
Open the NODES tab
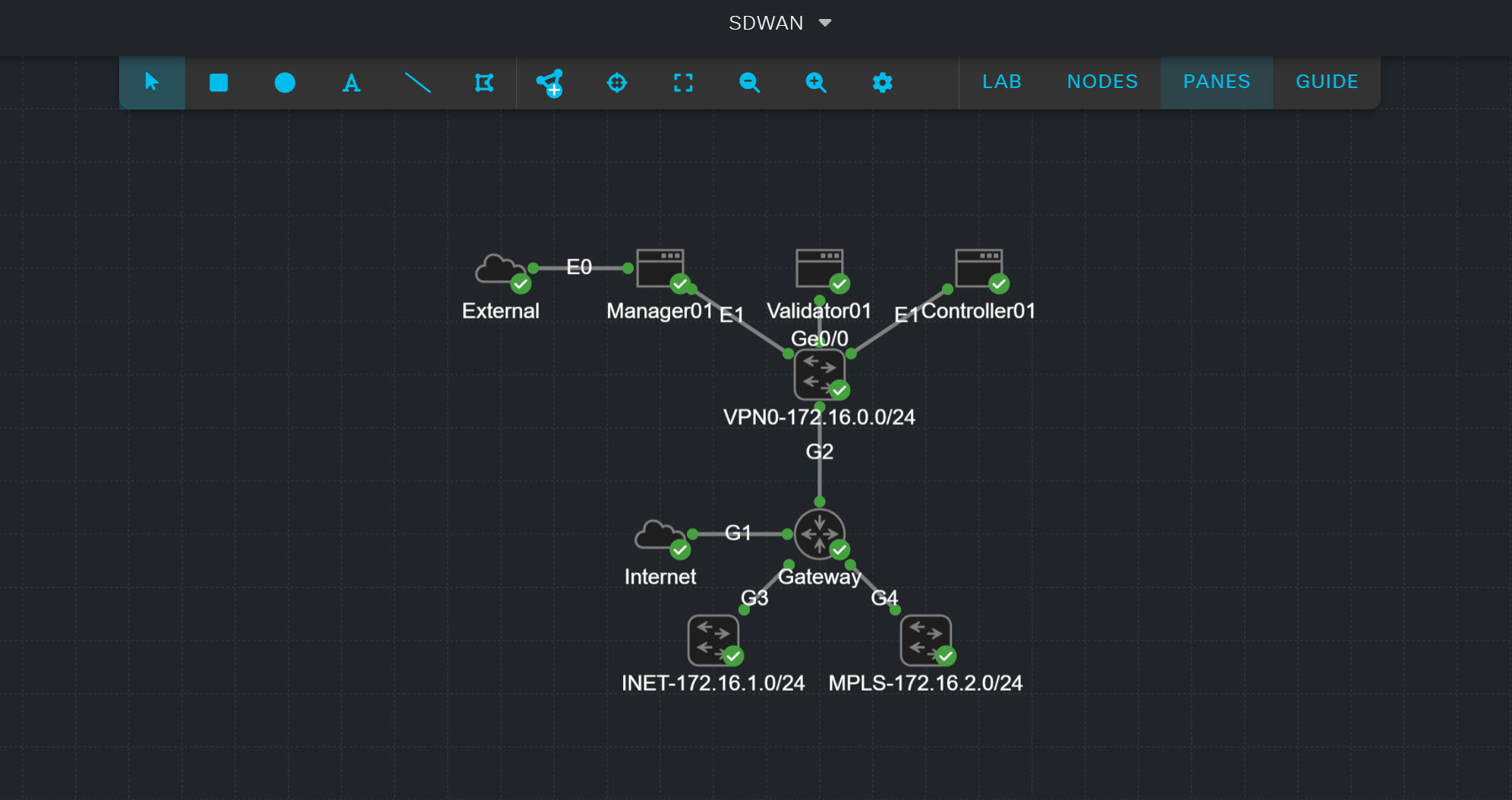click(1102, 82)
